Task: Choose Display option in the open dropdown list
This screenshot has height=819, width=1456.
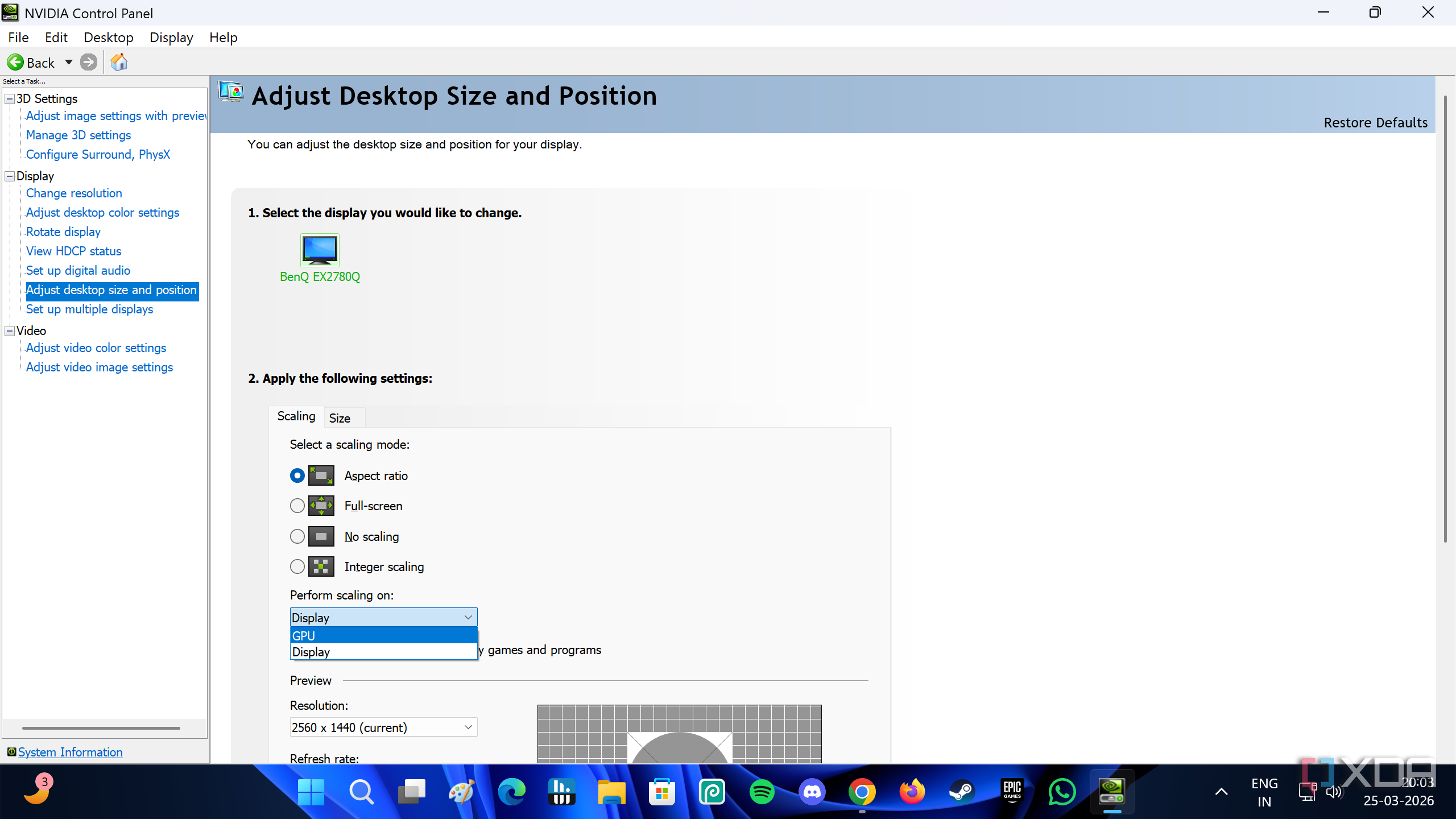Action: click(383, 652)
